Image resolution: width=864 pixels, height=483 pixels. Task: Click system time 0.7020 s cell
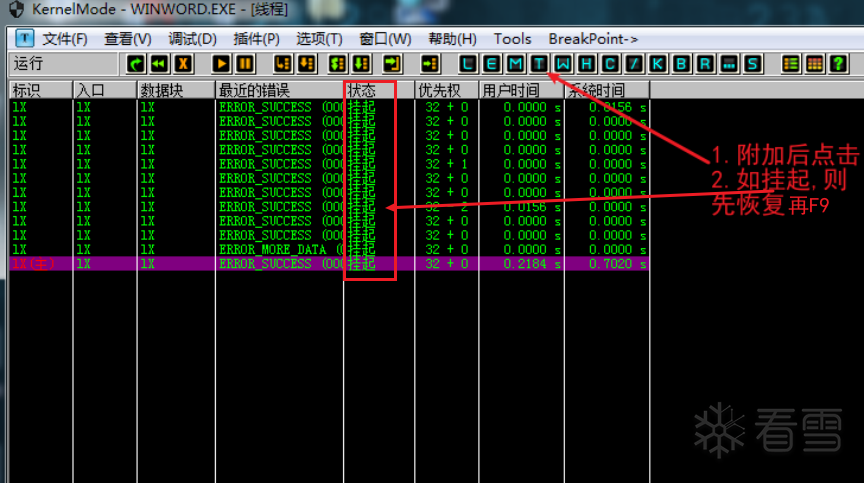coord(617,264)
